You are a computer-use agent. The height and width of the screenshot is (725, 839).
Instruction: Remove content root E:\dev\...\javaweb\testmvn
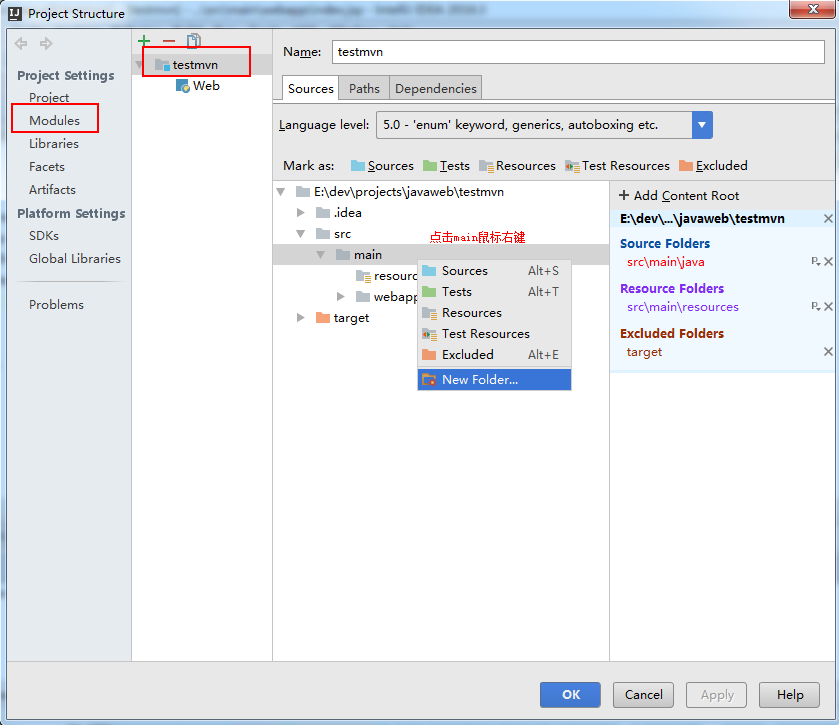click(828, 218)
